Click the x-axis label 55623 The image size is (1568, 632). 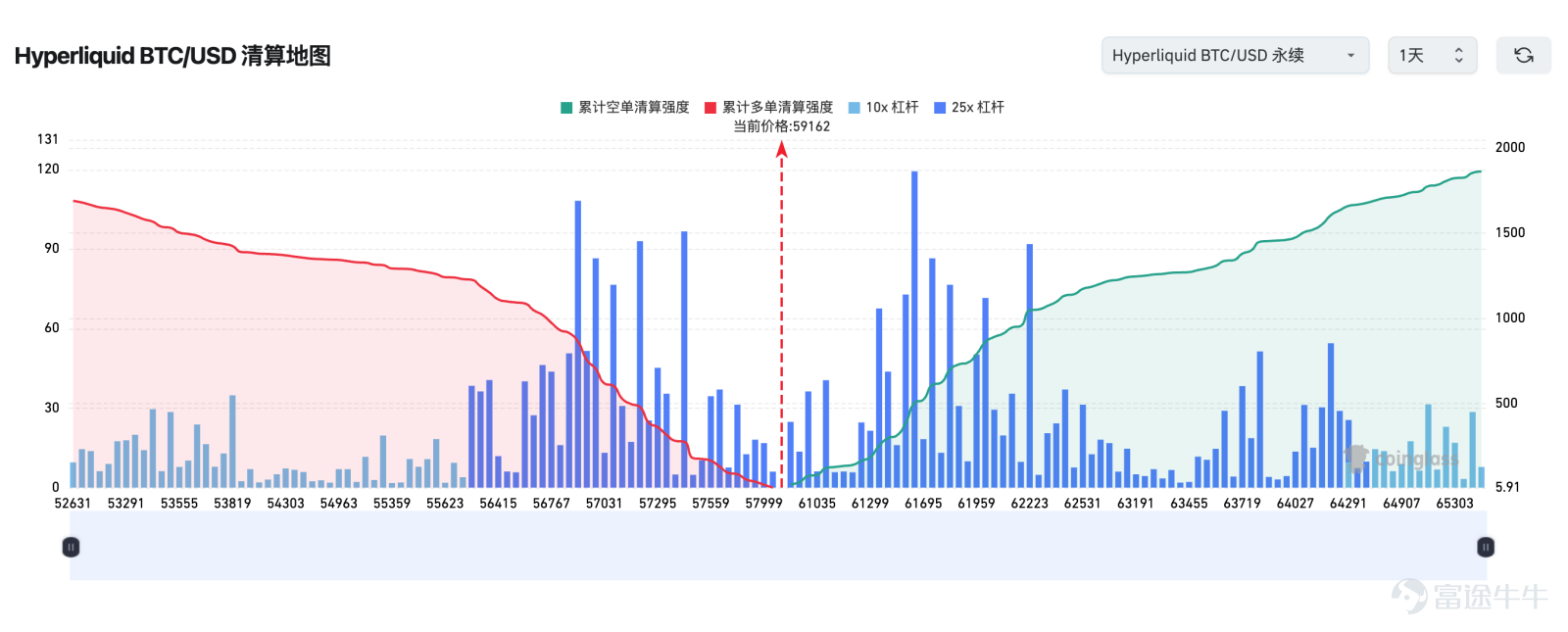(445, 503)
